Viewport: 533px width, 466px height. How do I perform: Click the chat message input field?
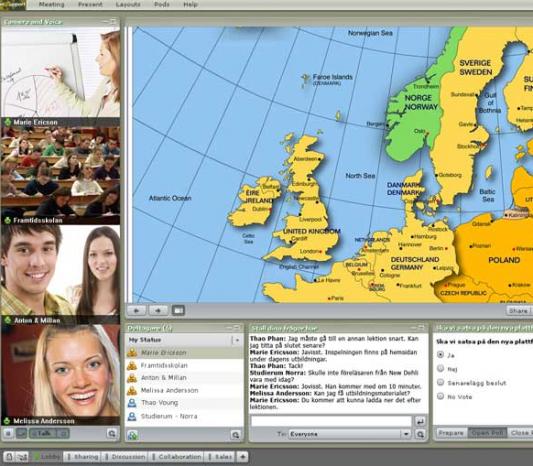[x=331, y=421]
